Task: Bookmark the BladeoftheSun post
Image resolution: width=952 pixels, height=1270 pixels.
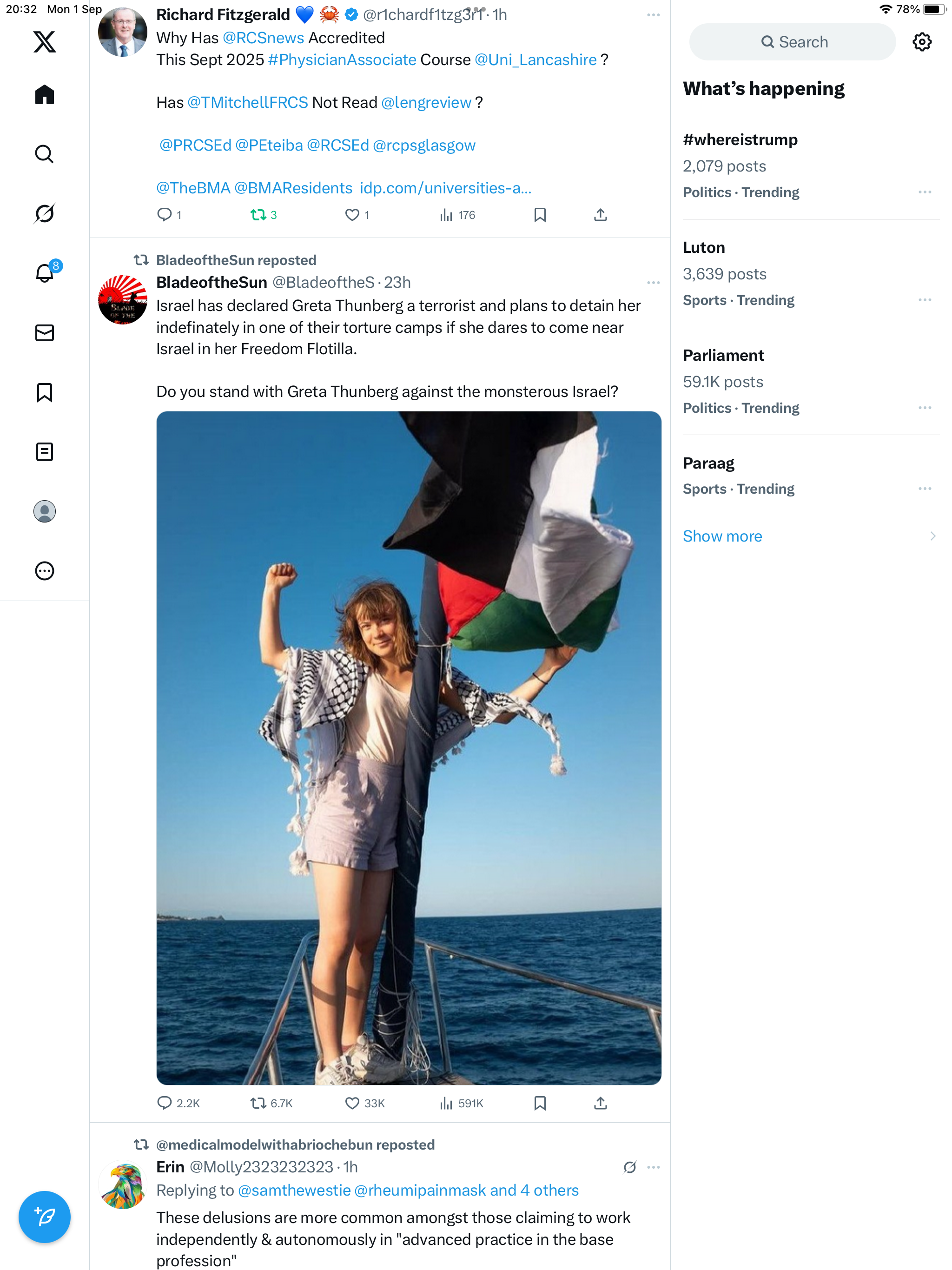Action: click(x=540, y=1103)
